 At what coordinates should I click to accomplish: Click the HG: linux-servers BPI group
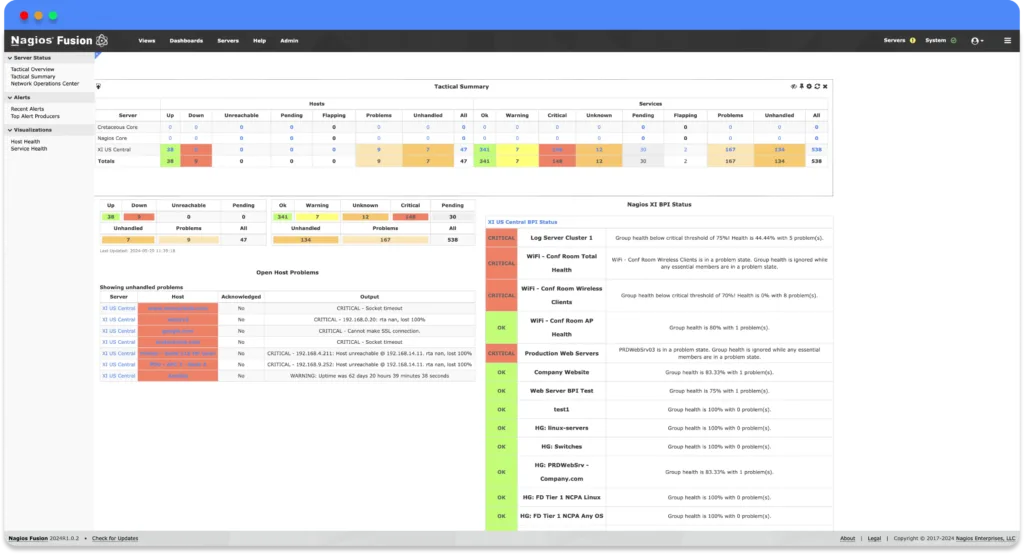click(562, 428)
